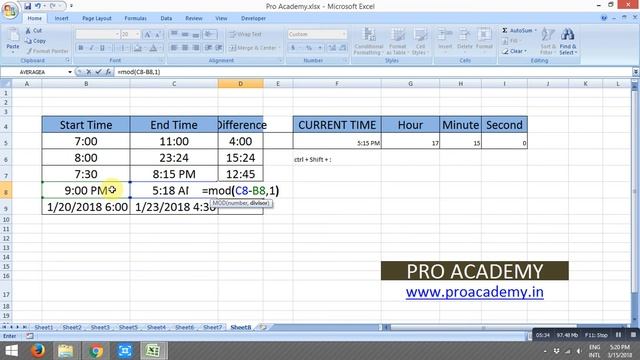
Task: Click the Cancel (X) icon in formula bar
Action: tap(89, 72)
